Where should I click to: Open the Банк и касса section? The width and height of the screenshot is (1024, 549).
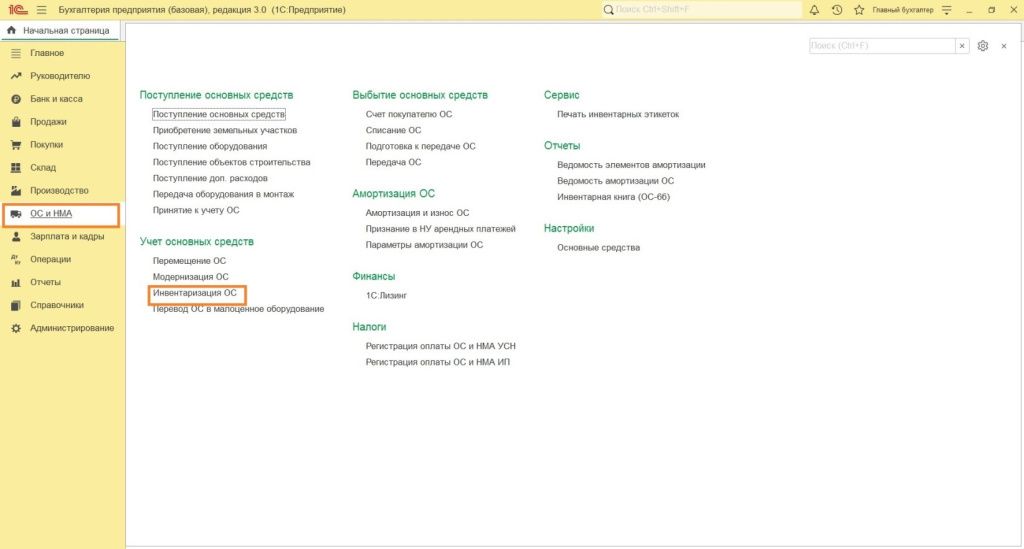click(x=56, y=99)
